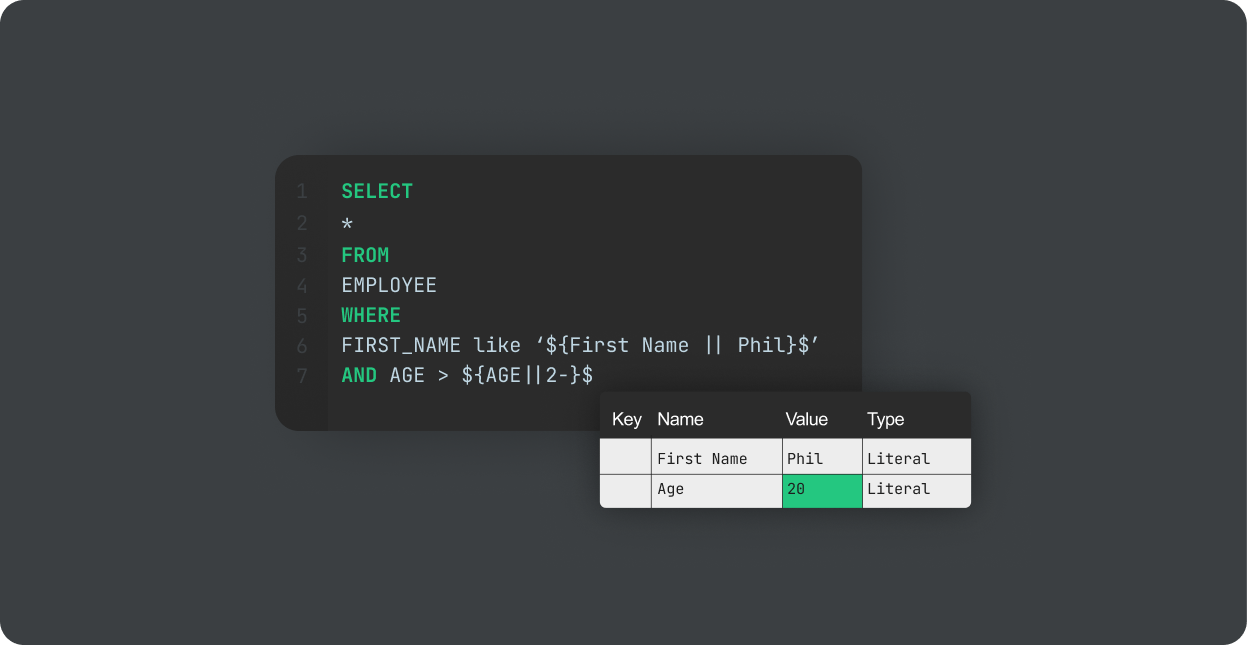Click the FROM keyword
Image resolution: width=1247 pixels, height=645 pixels.
point(366,254)
